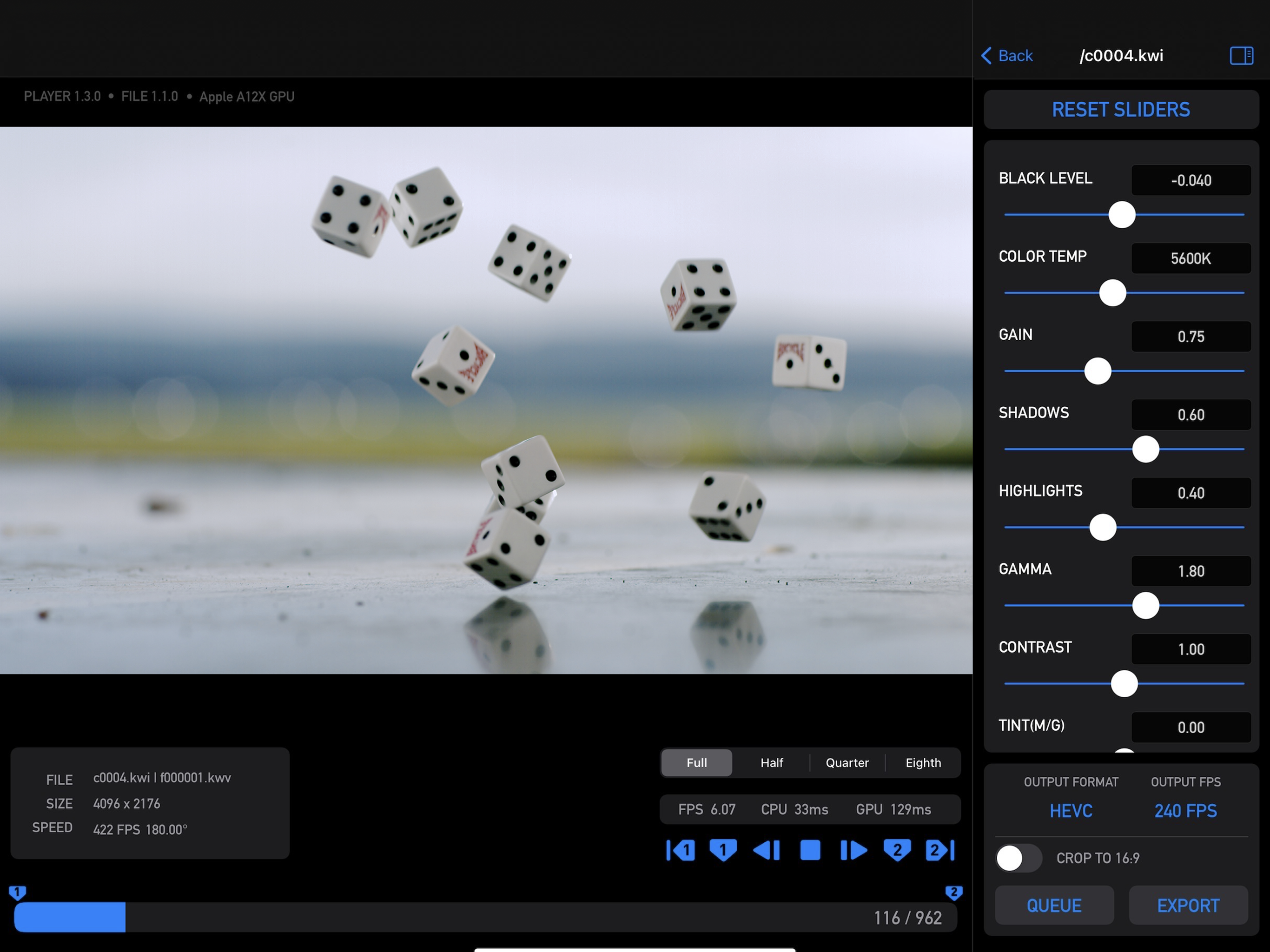Adjust the Color Temp slider knob
This screenshot has height=952, width=1270.
(x=1113, y=293)
